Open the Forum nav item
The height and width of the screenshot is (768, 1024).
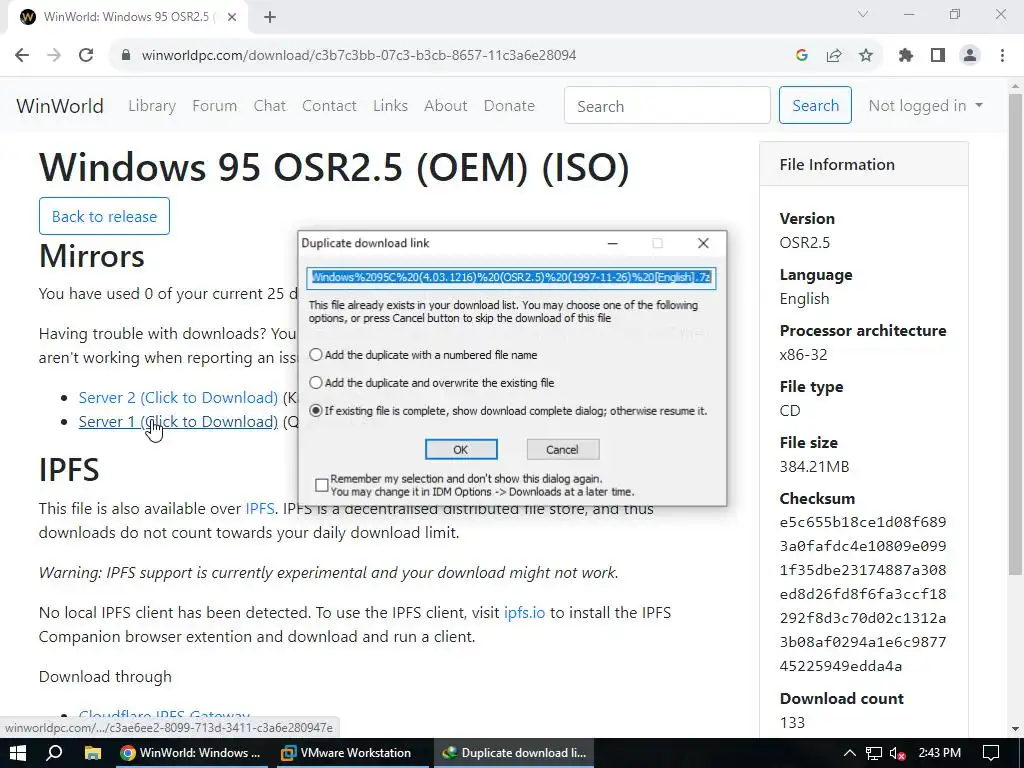pyautogui.click(x=214, y=106)
